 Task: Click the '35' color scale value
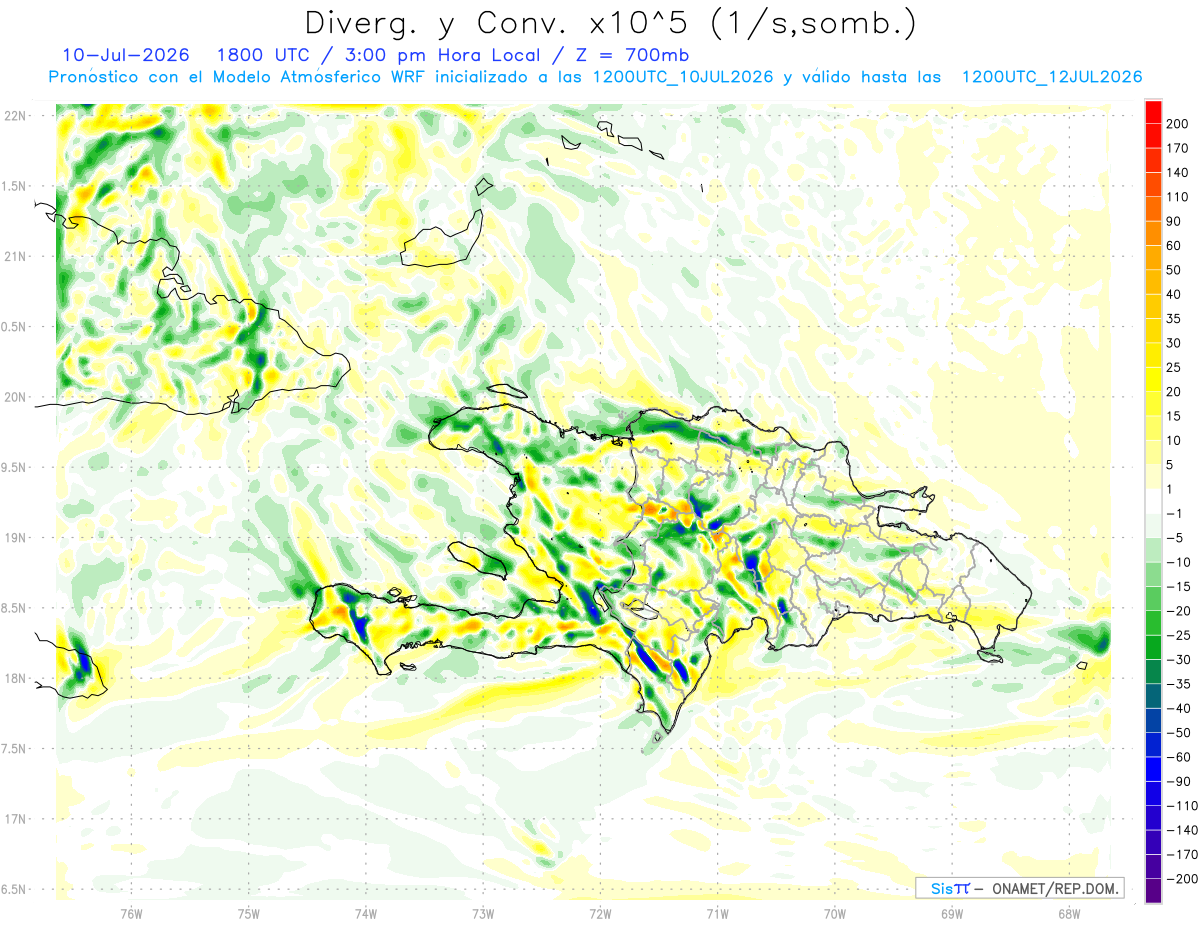1174,319
